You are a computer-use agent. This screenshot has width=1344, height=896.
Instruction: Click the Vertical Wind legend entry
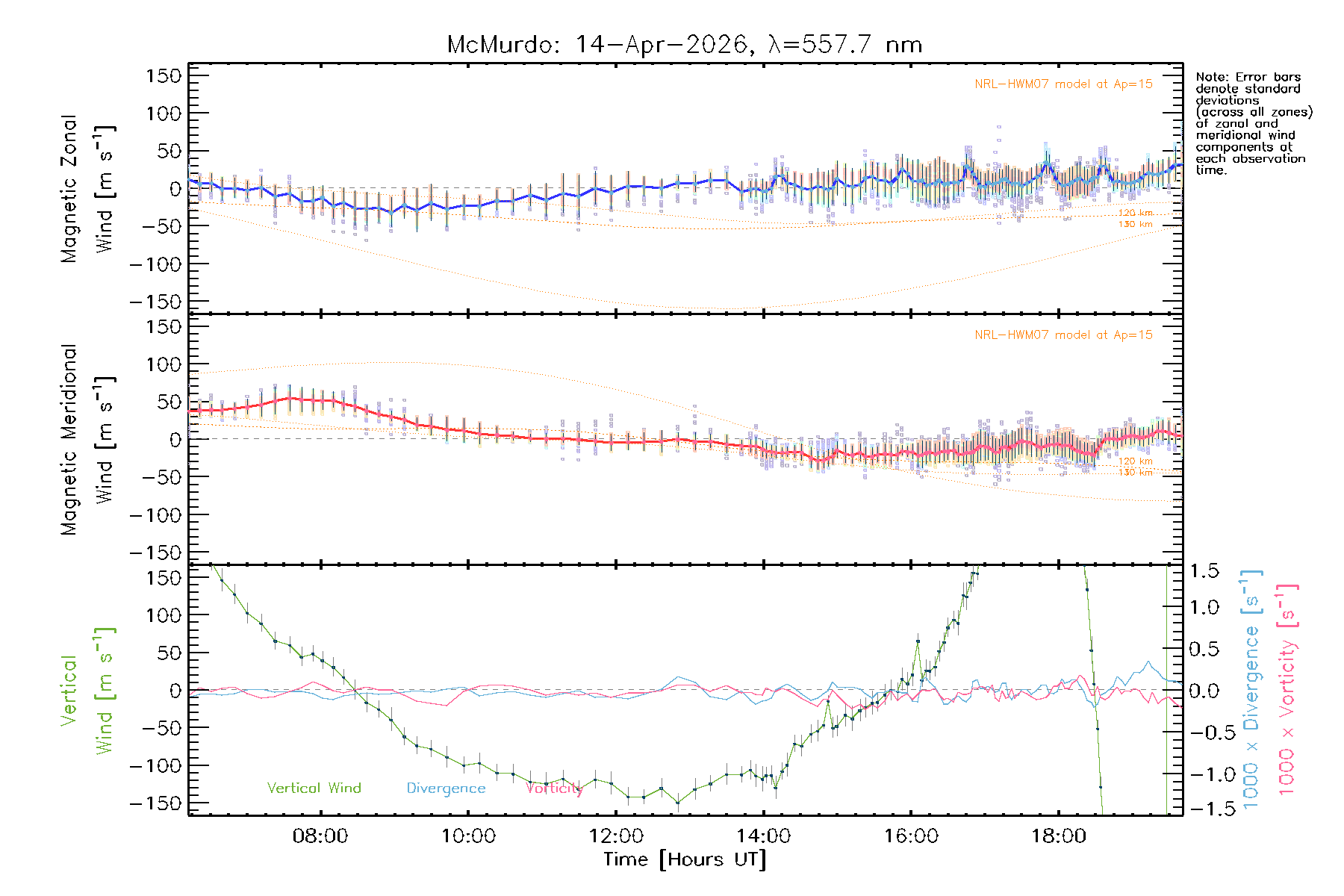(314, 788)
